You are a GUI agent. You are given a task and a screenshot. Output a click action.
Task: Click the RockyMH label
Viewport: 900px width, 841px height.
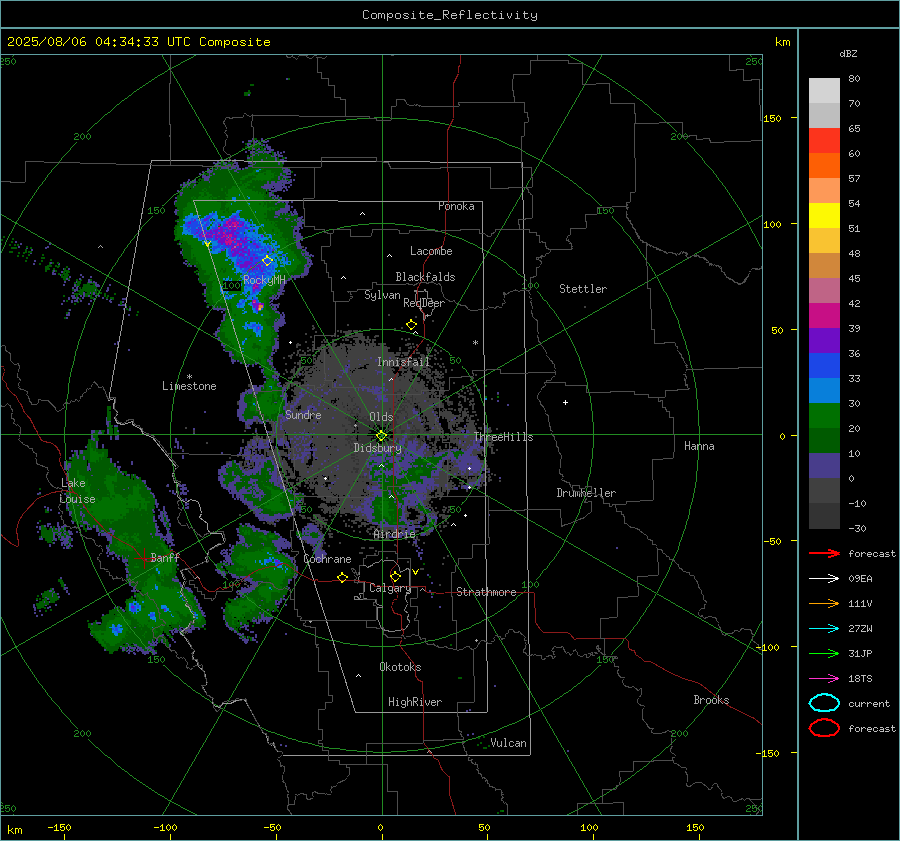coord(264,280)
